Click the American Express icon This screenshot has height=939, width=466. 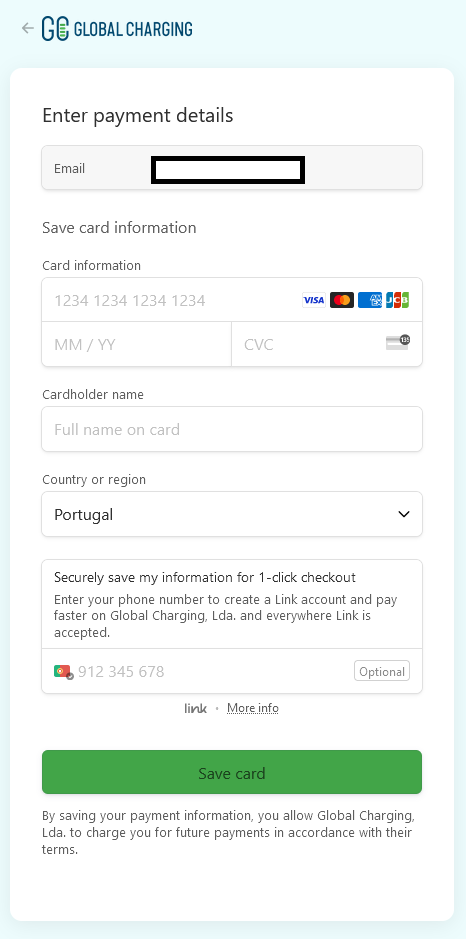[370, 300]
